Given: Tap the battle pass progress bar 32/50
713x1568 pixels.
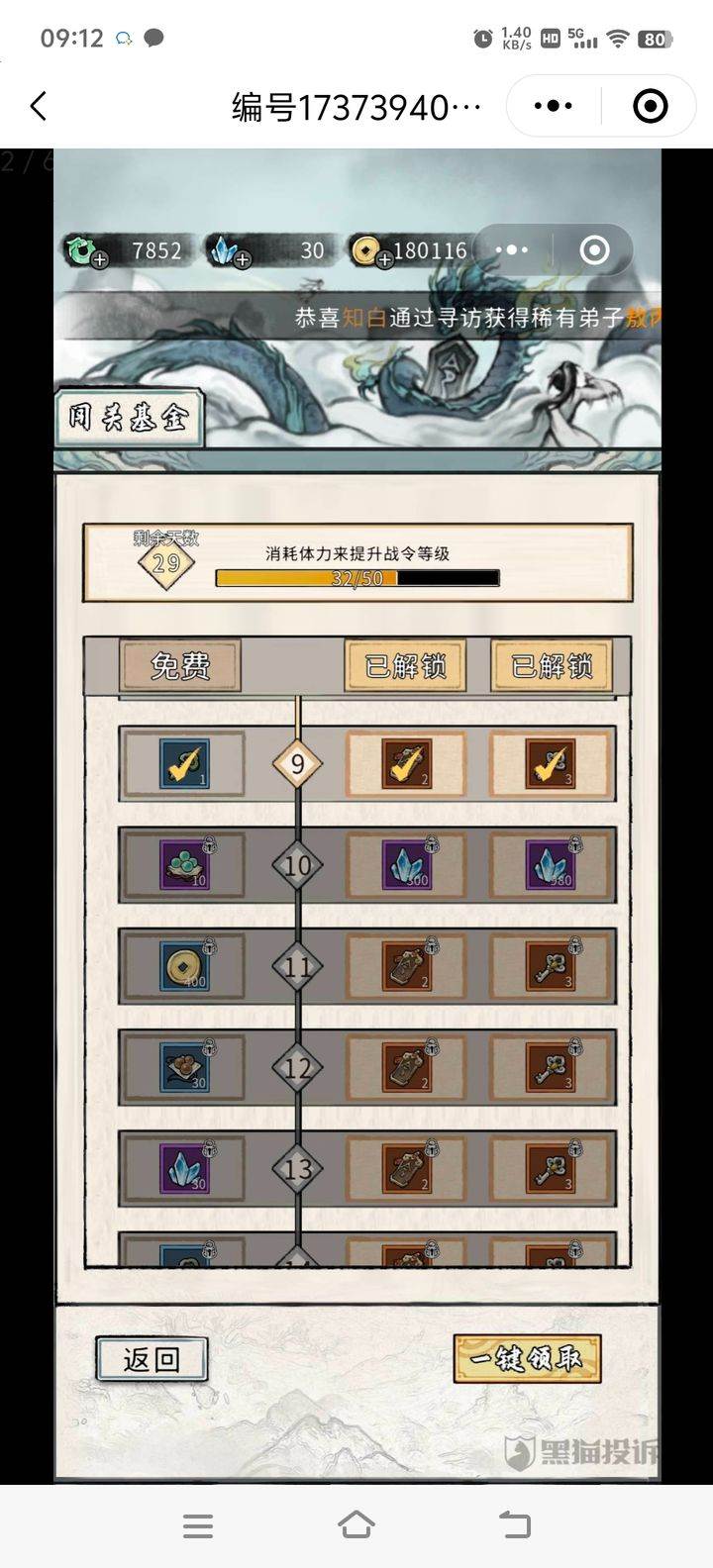Looking at the screenshot, I should (357, 578).
